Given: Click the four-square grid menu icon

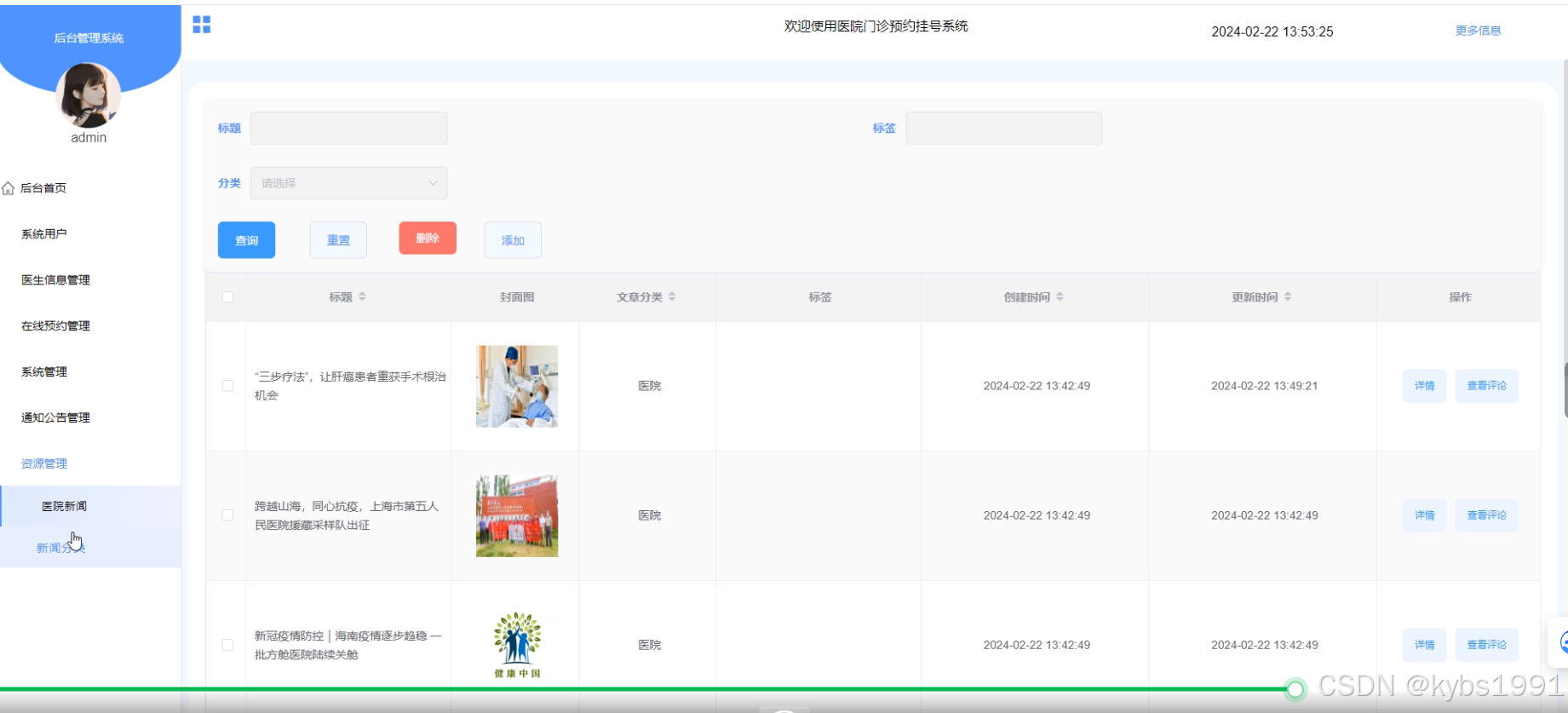Looking at the screenshot, I should [201, 25].
